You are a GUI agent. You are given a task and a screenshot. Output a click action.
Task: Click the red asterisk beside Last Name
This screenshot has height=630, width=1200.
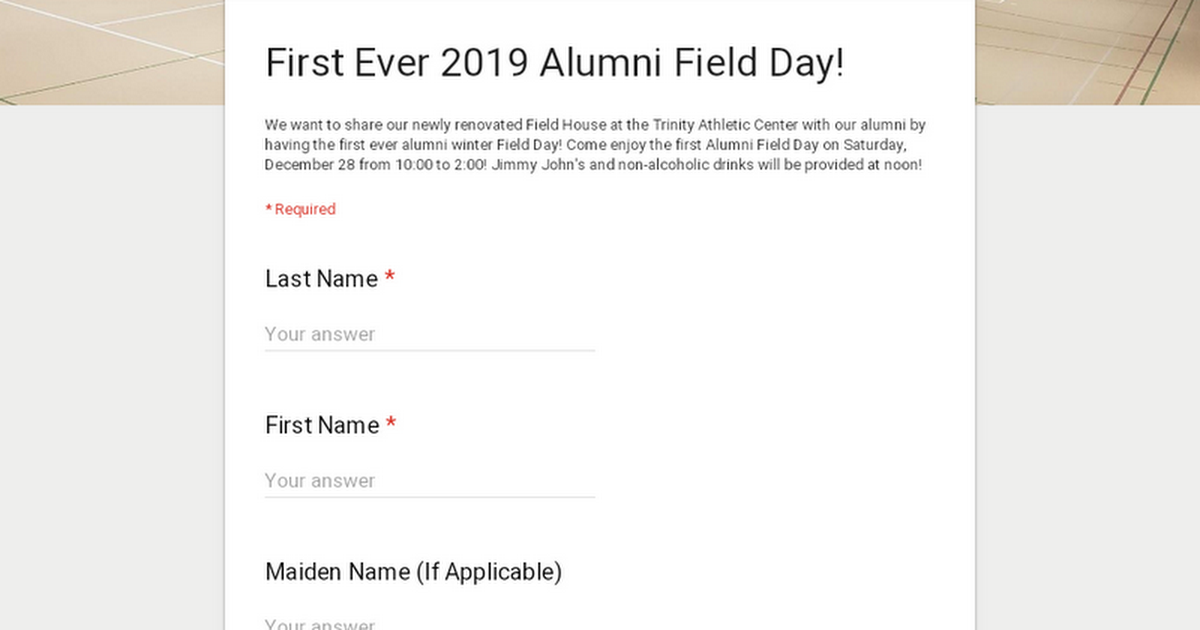click(x=389, y=279)
